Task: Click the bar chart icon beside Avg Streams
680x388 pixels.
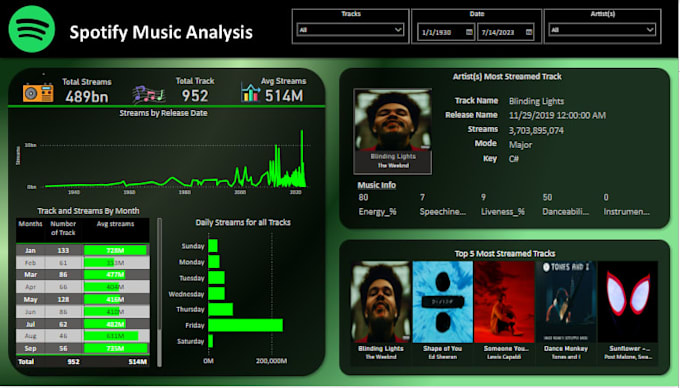Action: (x=250, y=92)
